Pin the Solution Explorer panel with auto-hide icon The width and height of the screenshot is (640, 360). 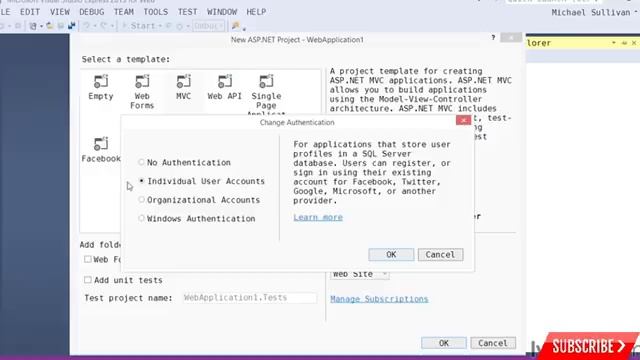point(624,43)
